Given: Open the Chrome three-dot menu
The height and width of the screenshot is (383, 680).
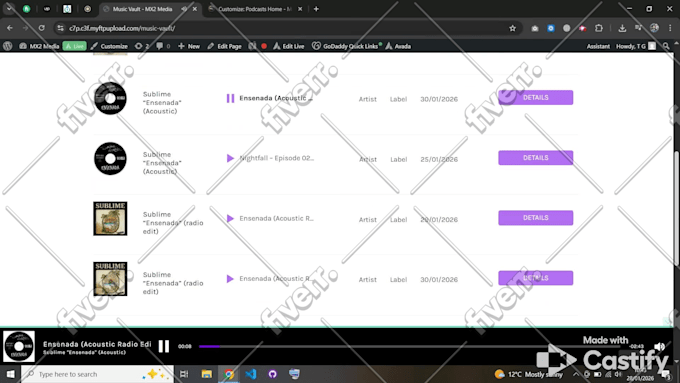Looking at the screenshot, I should click(x=670, y=28).
